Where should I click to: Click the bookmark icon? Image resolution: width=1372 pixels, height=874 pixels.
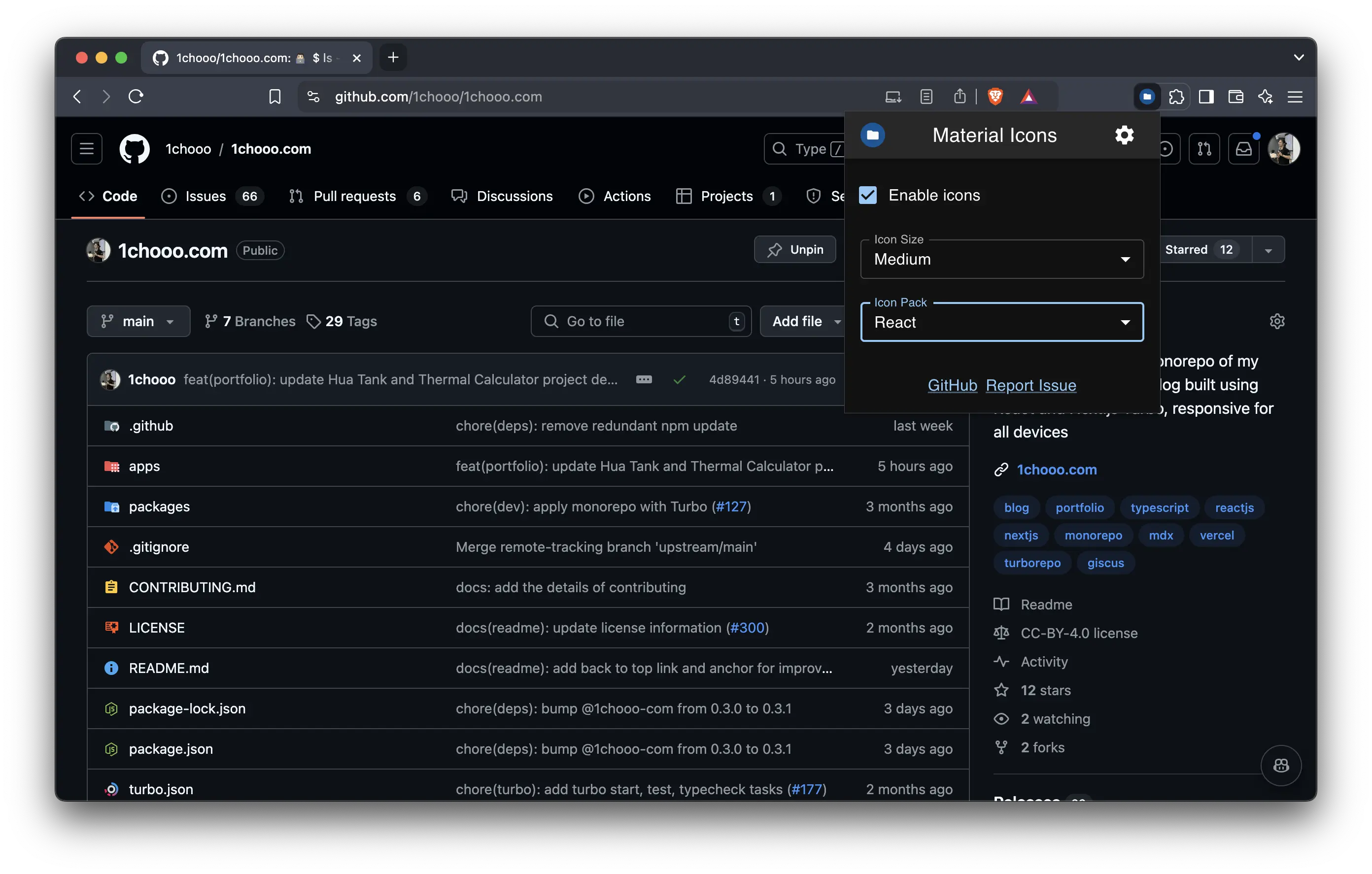pyautogui.click(x=274, y=97)
